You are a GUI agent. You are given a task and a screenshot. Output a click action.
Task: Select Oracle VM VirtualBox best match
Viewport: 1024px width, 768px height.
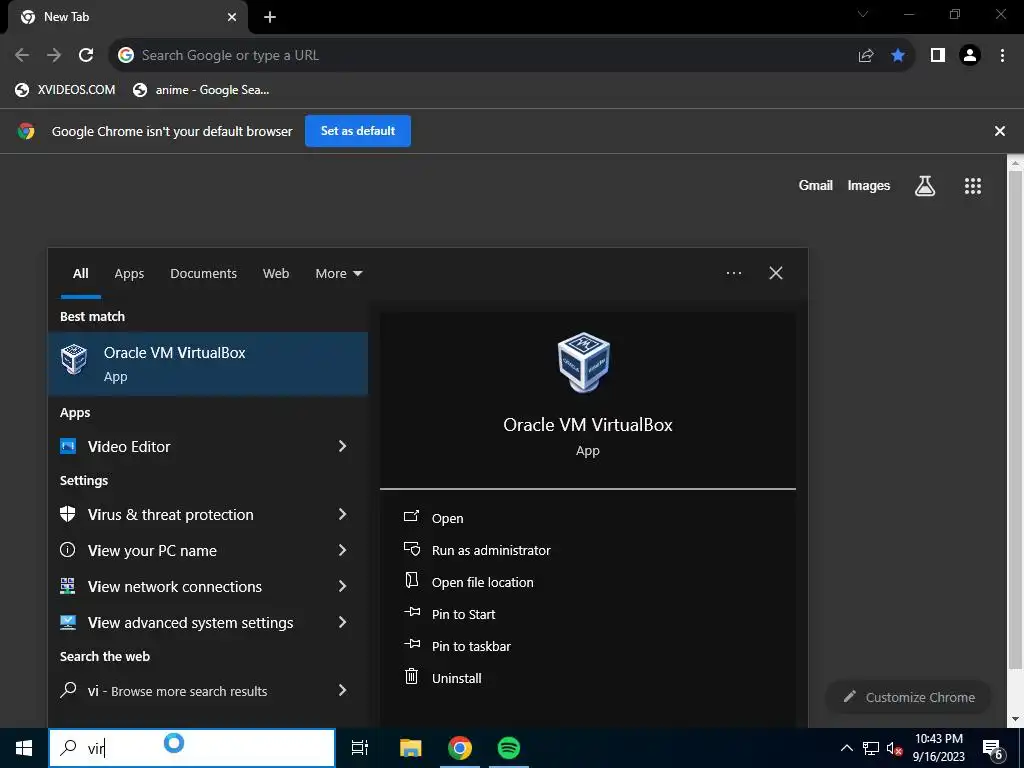[x=208, y=364]
